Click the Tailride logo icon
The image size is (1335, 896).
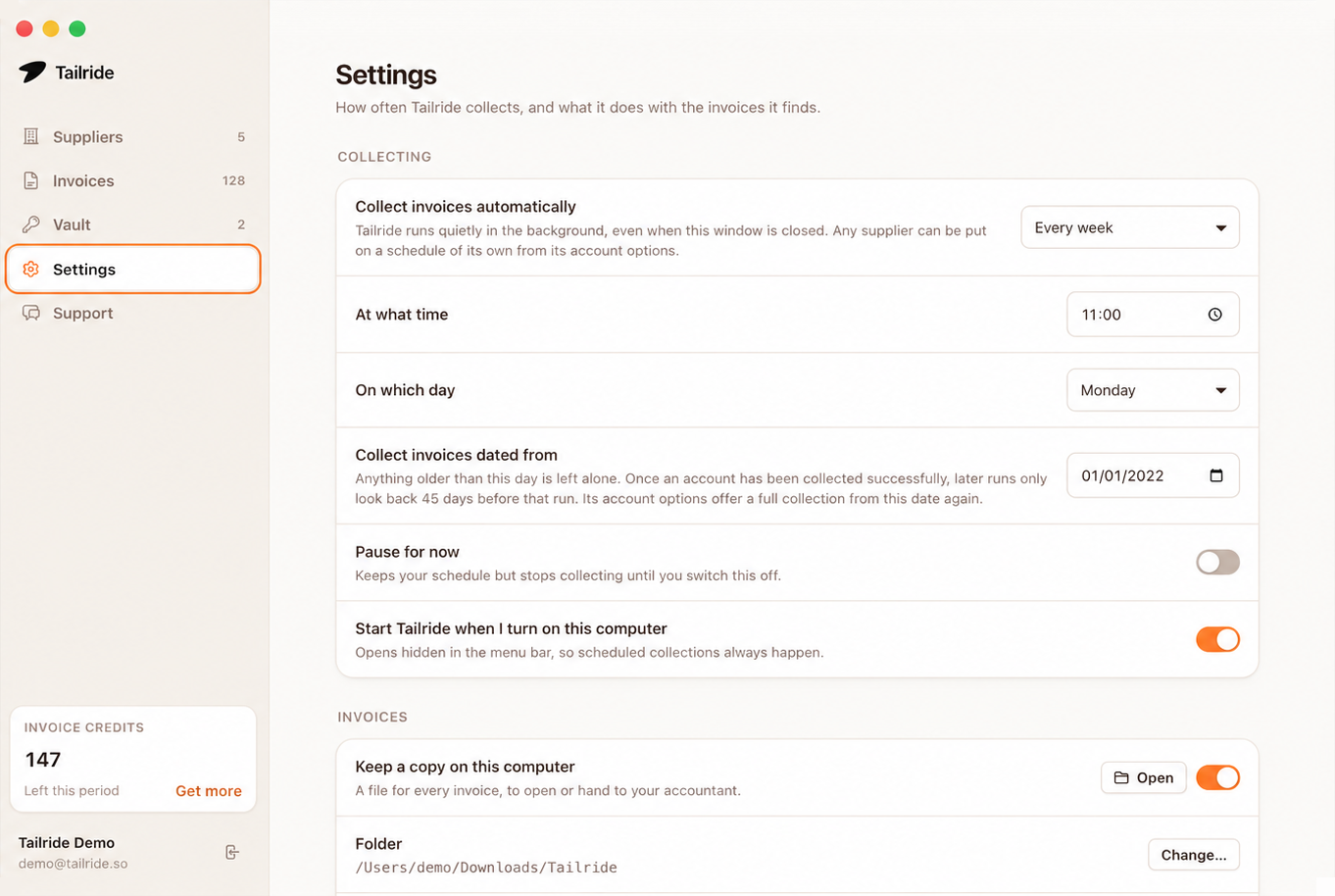pos(32,72)
